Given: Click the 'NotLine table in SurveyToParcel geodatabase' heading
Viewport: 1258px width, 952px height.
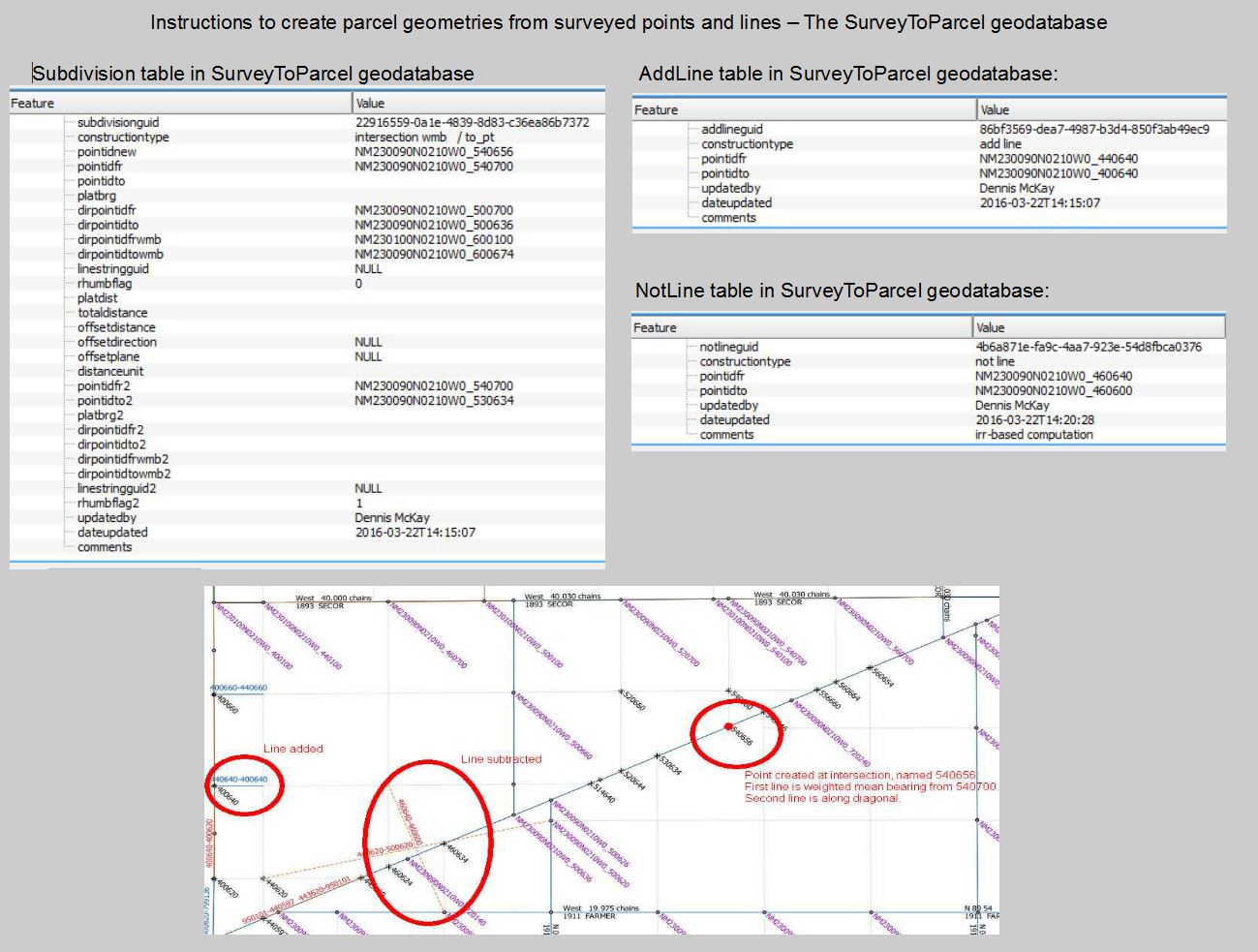Looking at the screenshot, I should tap(843, 291).
